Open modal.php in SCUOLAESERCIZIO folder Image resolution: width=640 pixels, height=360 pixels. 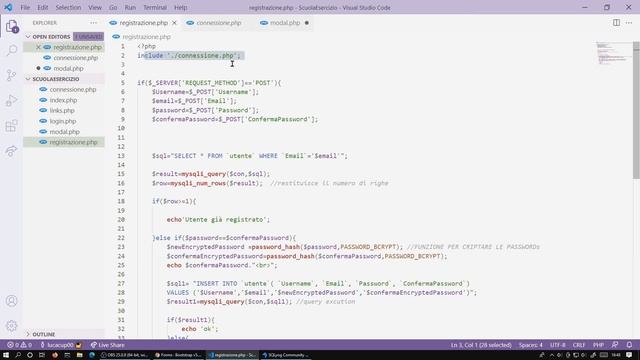(x=64, y=132)
